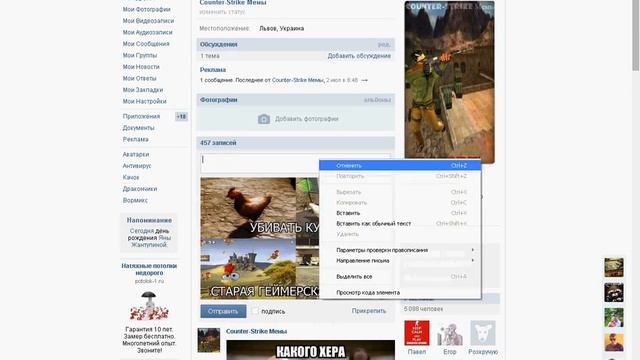Image resolution: width=640 pixels, height=360 pixels.
Task: Open Мои Видеозаписи in sidebar
Action: (x=148, y=21)
